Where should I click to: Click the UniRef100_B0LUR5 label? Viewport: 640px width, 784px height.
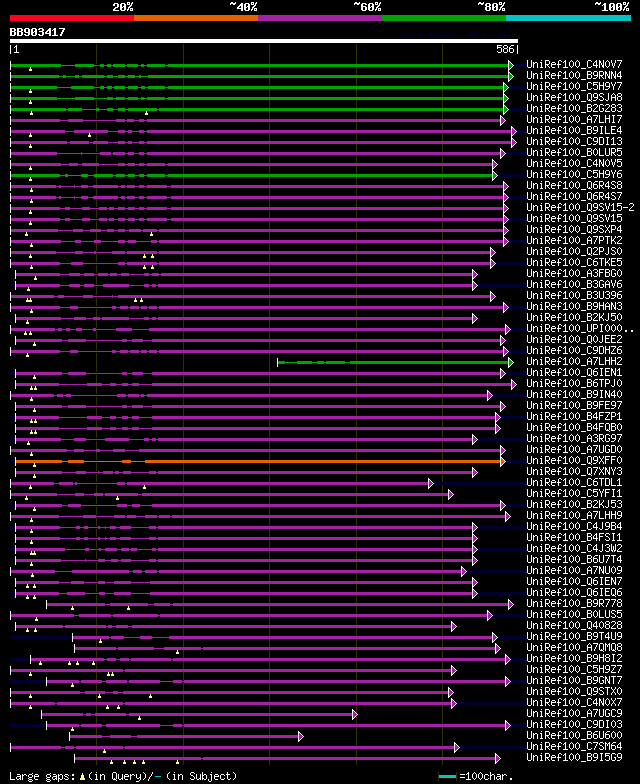tap(574, 152)
